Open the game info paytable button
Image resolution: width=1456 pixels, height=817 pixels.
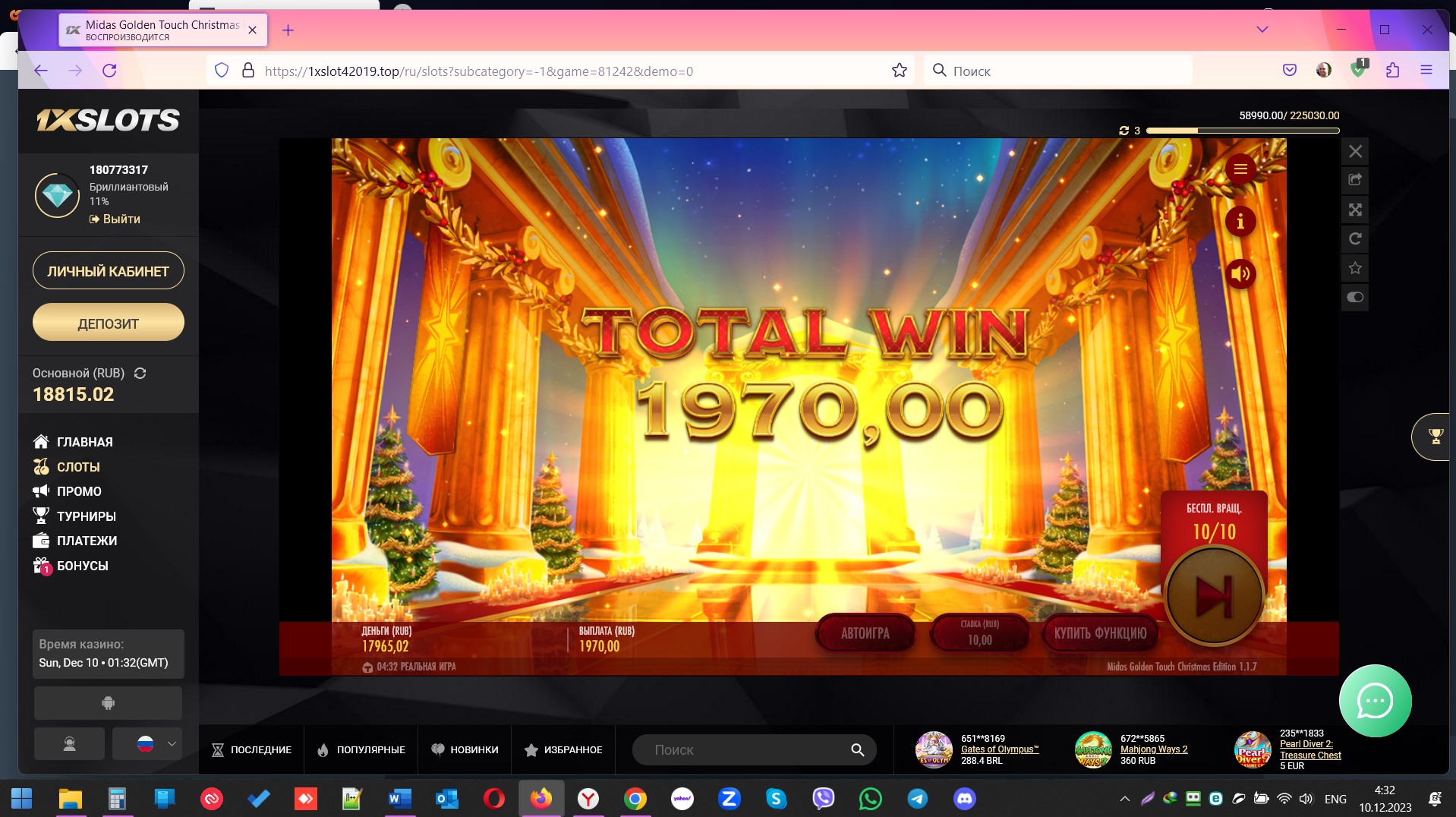[1240, 222]
